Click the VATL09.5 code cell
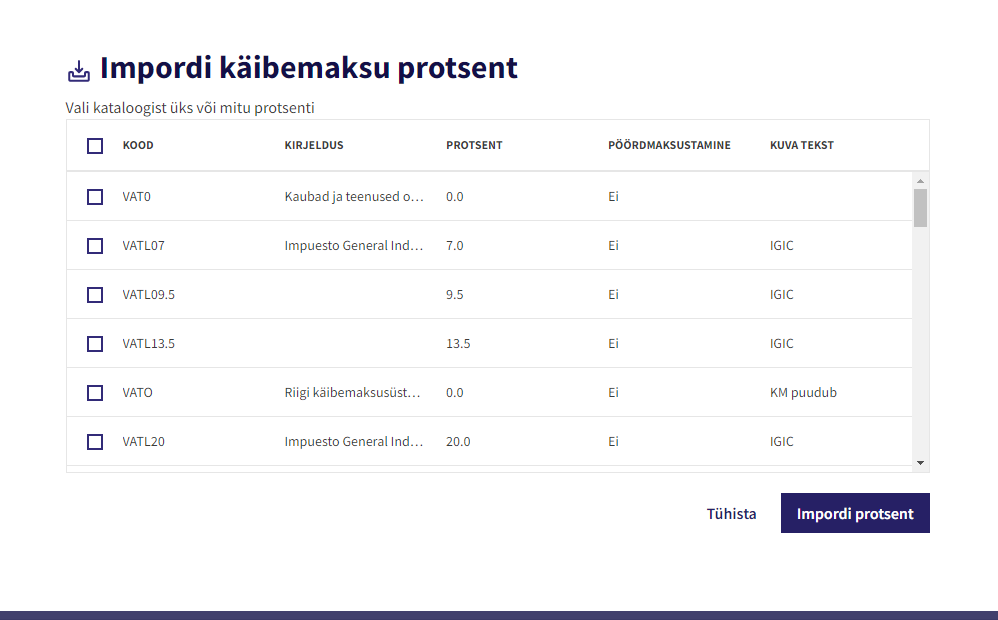Viewport: 998px width, 620px height. [x=149, y=295]
